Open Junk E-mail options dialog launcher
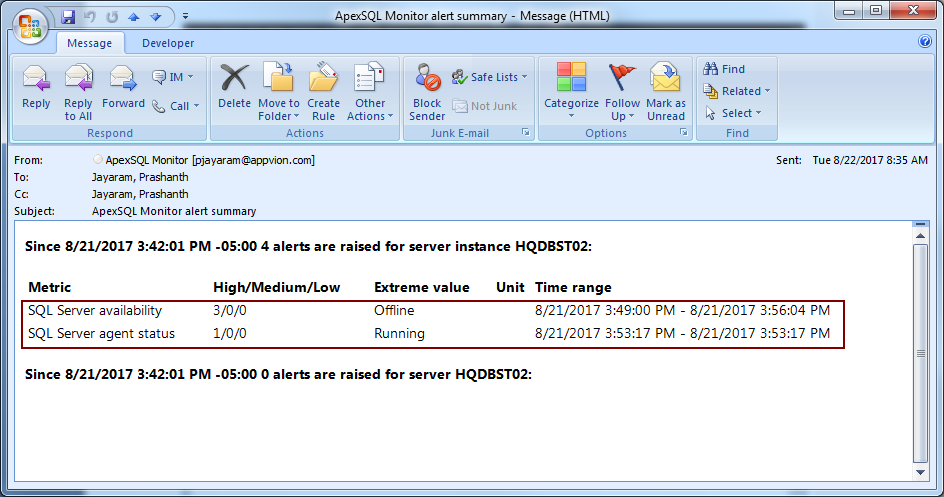 [x=526, y=132]
